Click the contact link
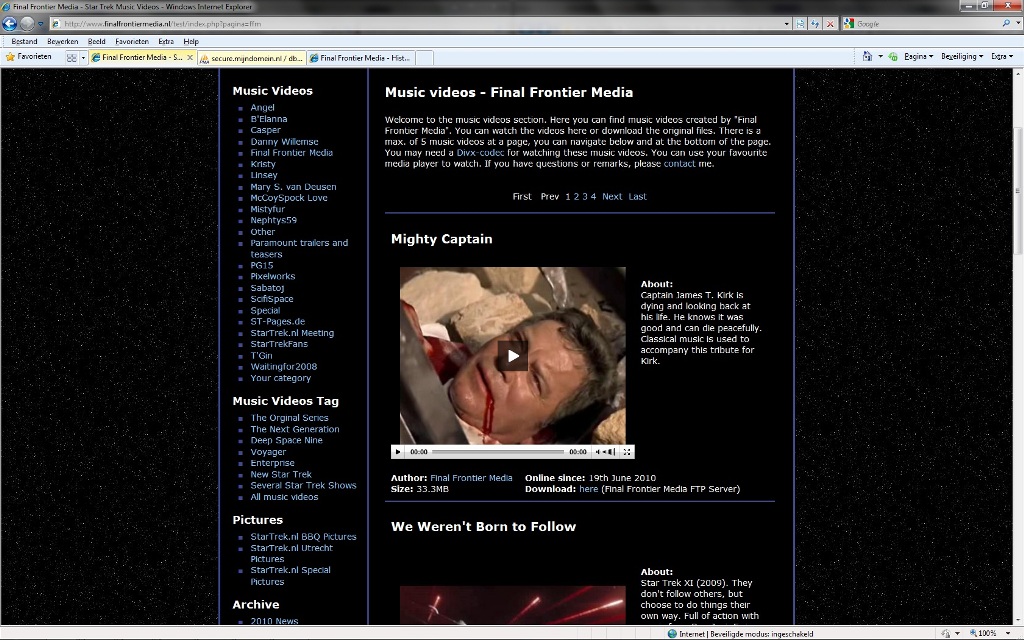Image resolution: width=1024 pixels, height=640 pixels. tap(679, 164)
